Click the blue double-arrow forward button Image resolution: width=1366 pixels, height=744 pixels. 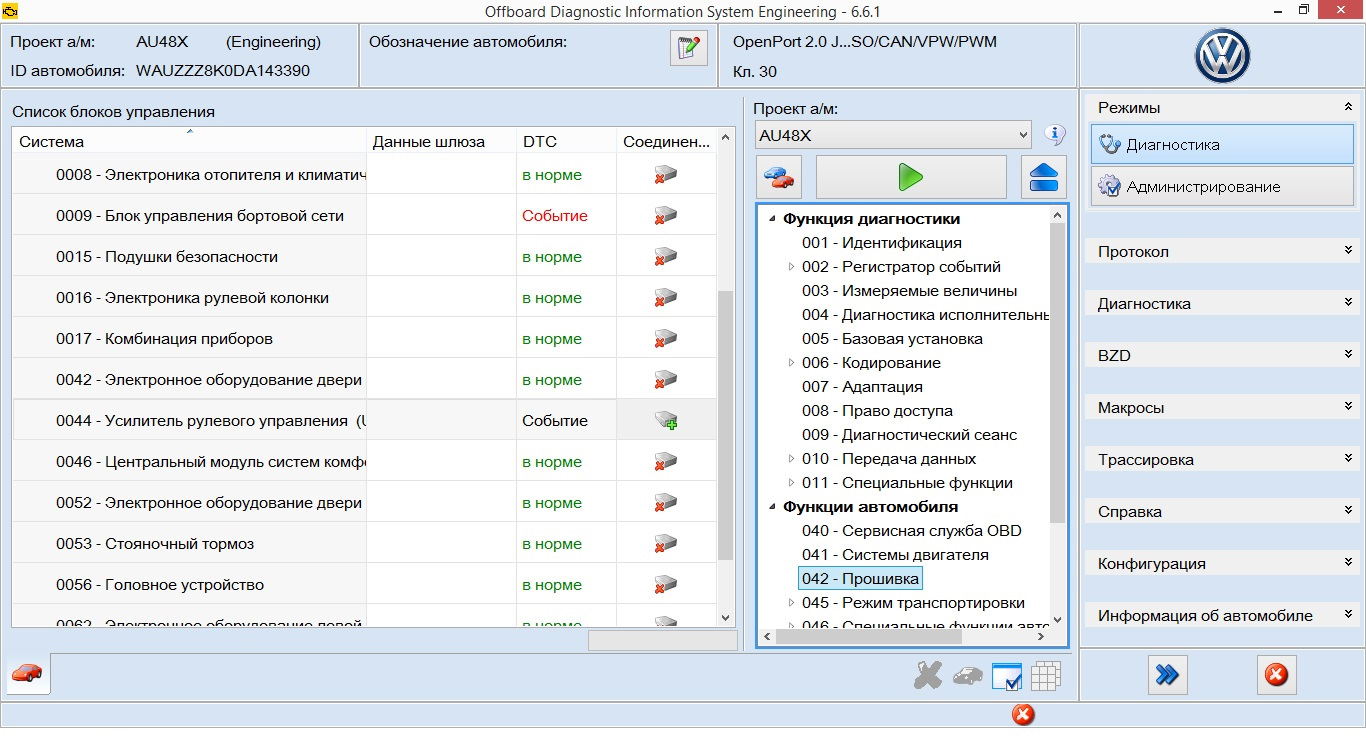1167,675
